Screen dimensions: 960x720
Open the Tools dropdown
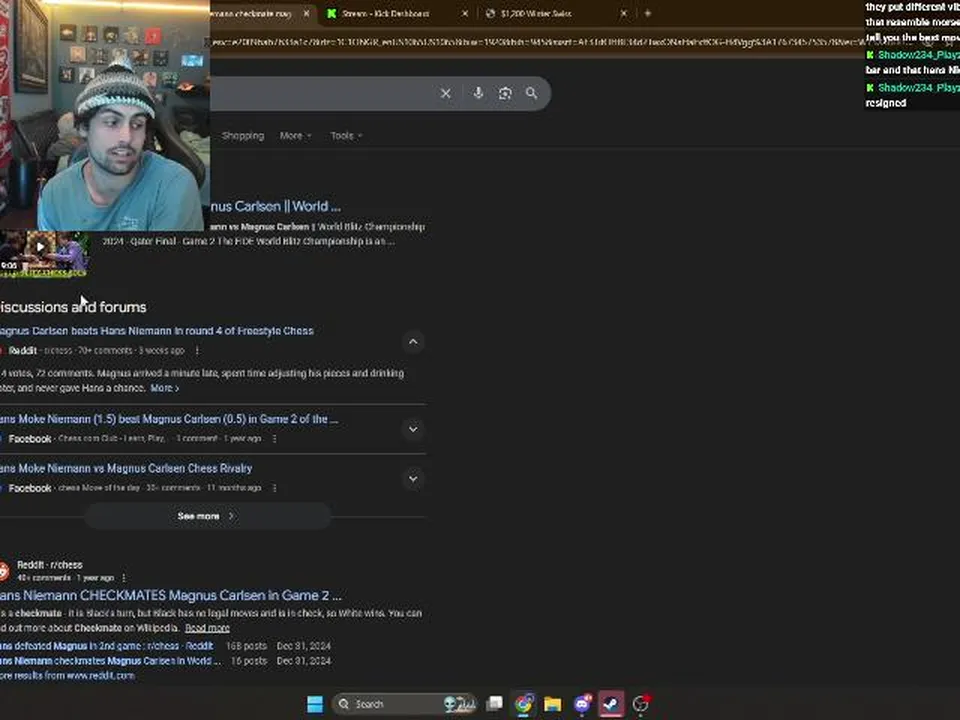click(347, 136)
